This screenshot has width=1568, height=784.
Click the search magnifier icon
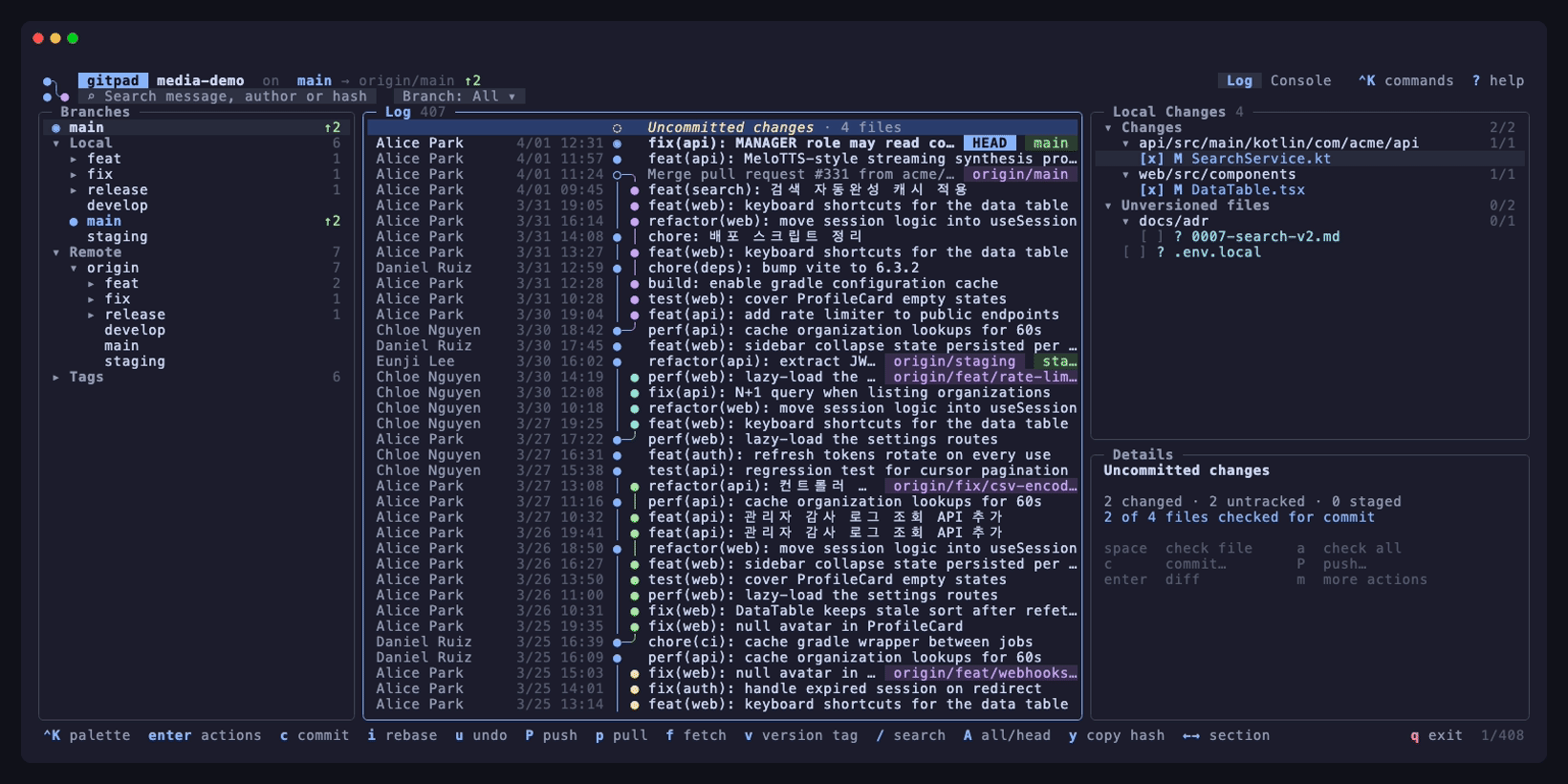91,97
